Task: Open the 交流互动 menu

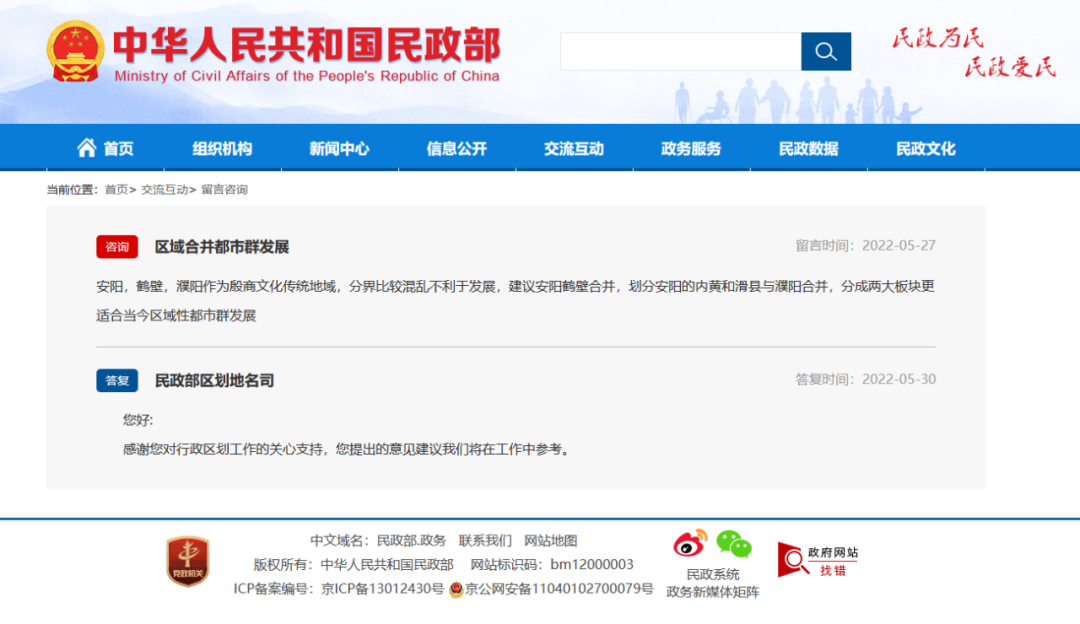Action: coord(574,148)
